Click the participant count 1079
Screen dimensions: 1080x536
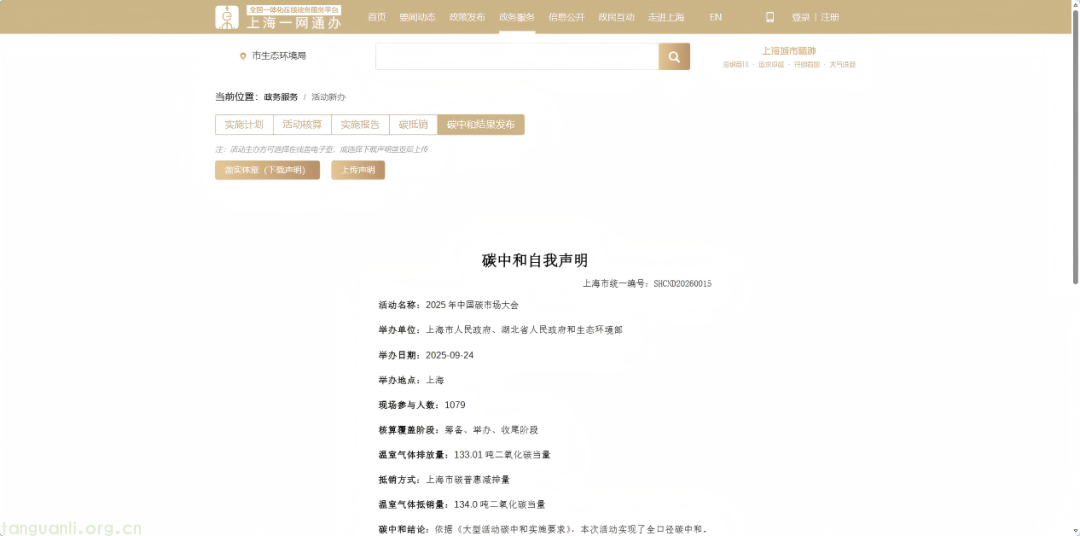(x=455, y=404)
